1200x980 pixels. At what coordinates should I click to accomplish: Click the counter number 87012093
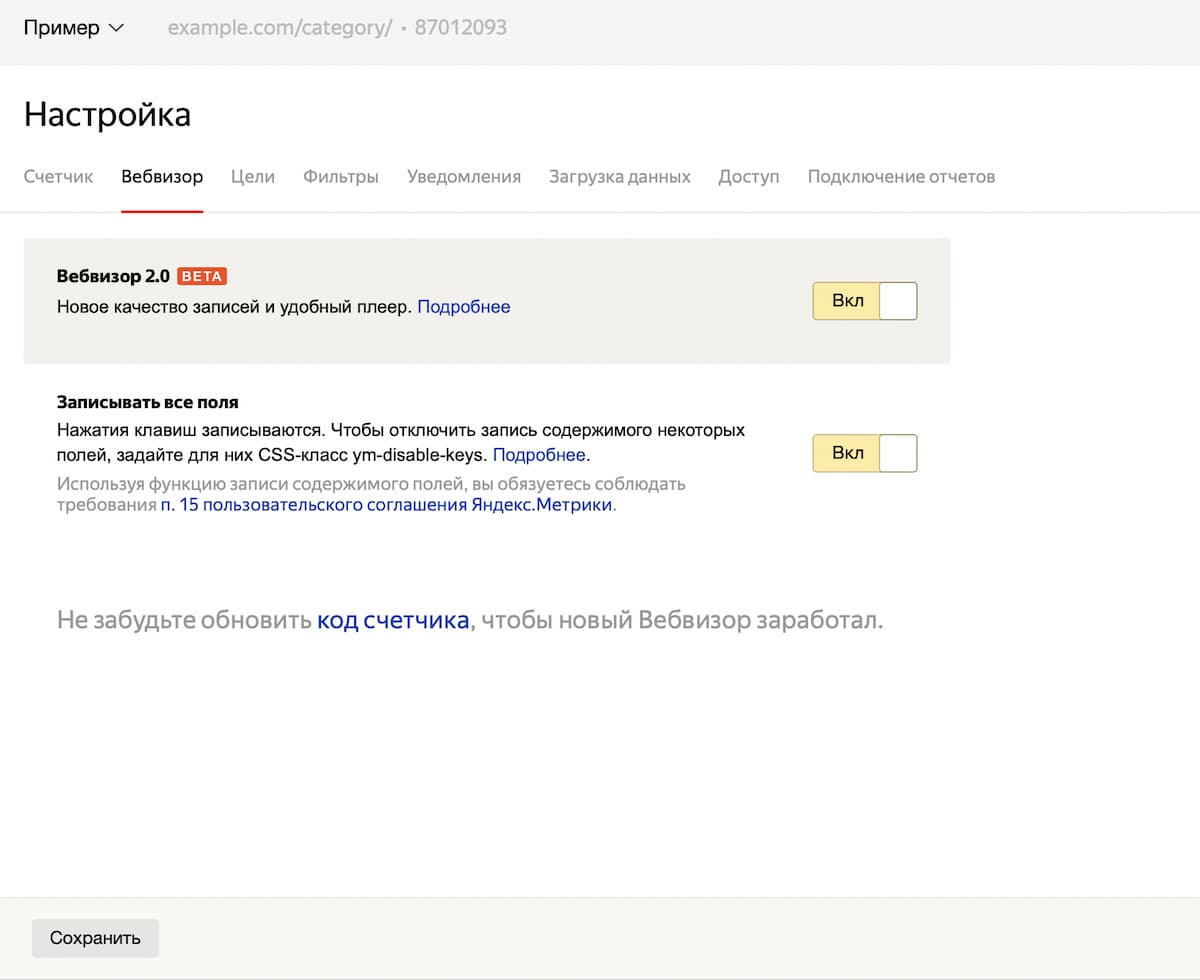tap(460, 28)
